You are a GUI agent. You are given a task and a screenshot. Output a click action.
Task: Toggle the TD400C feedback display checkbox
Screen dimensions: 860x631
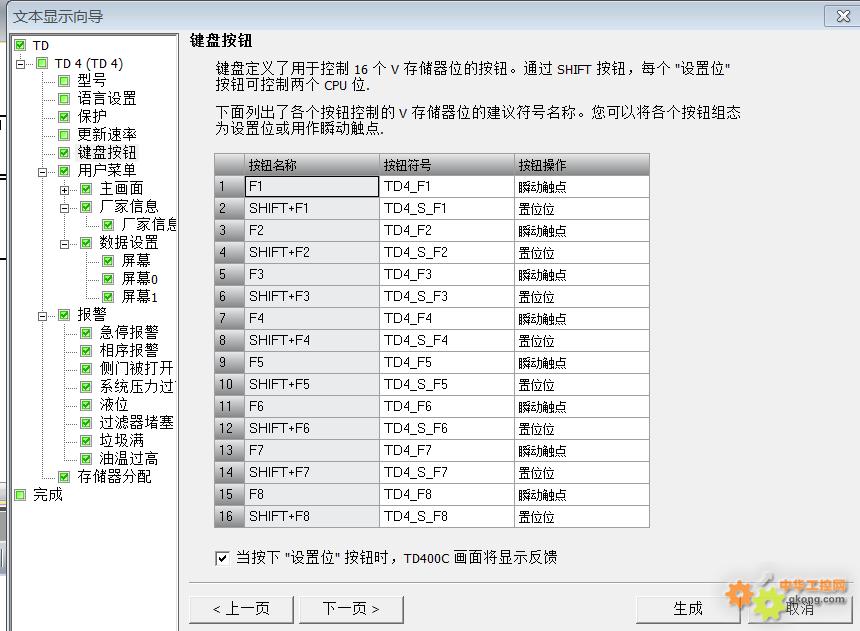pyautogui.click(x=222, y=558)
